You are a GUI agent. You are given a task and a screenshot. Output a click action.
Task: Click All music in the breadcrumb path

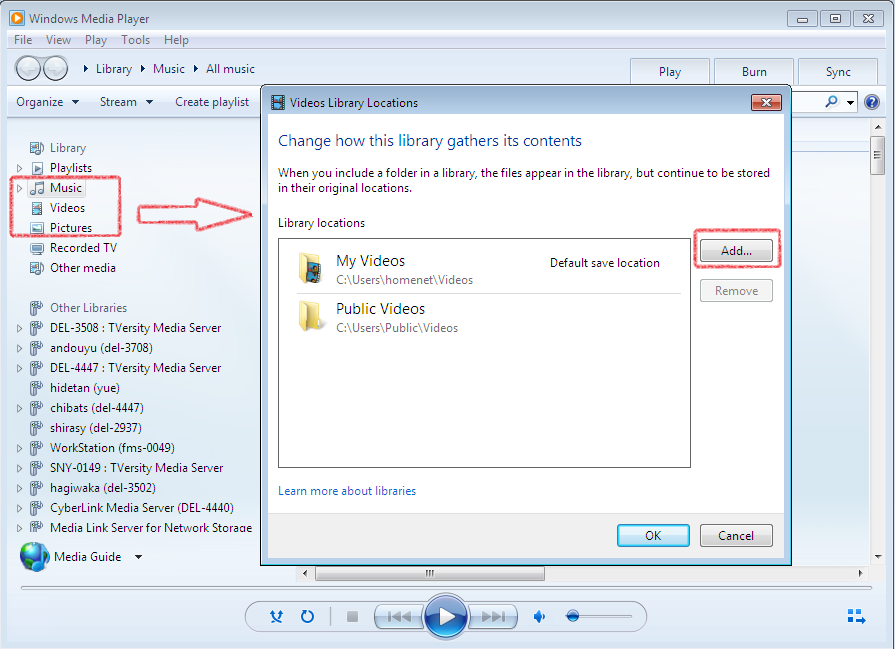(x=230, y=69)
